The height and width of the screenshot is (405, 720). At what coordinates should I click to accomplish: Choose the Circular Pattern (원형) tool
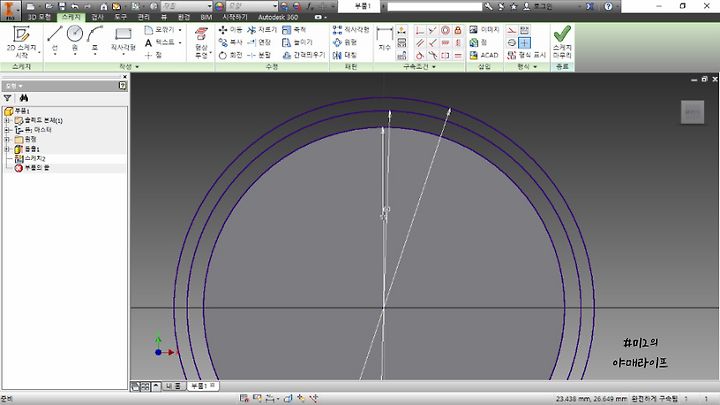pyautogui.click(x=345, y=42)
